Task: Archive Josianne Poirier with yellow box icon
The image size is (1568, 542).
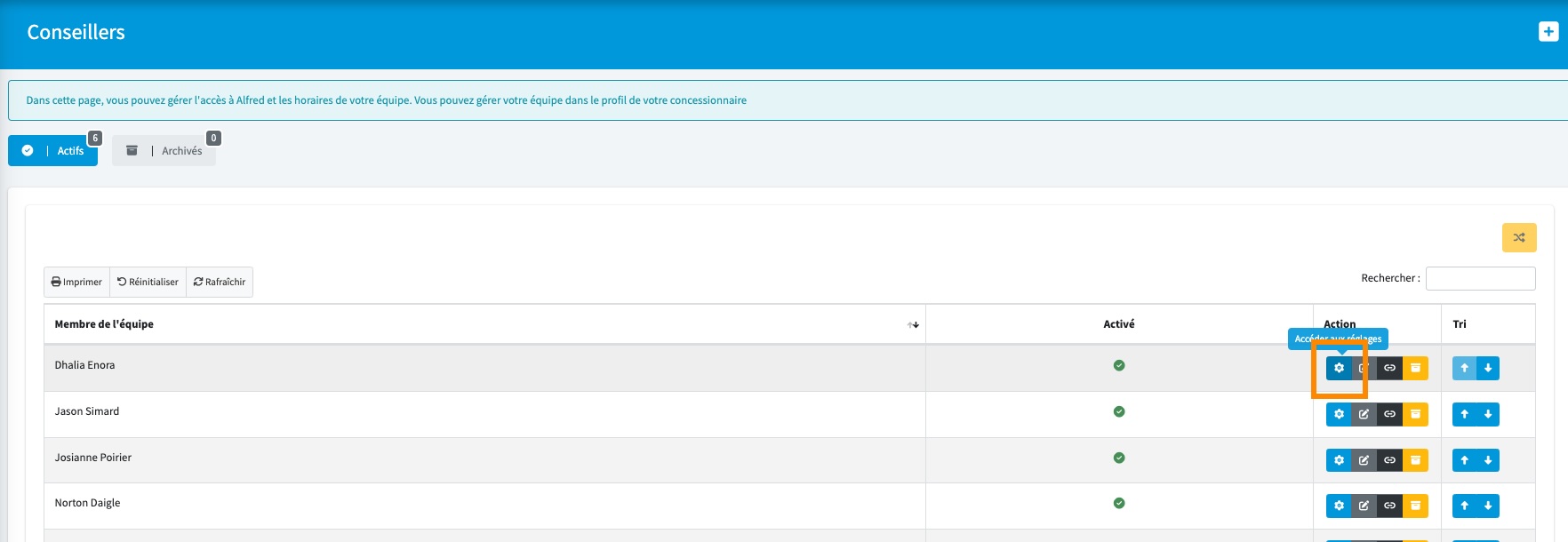Action: coord(1415,460)
